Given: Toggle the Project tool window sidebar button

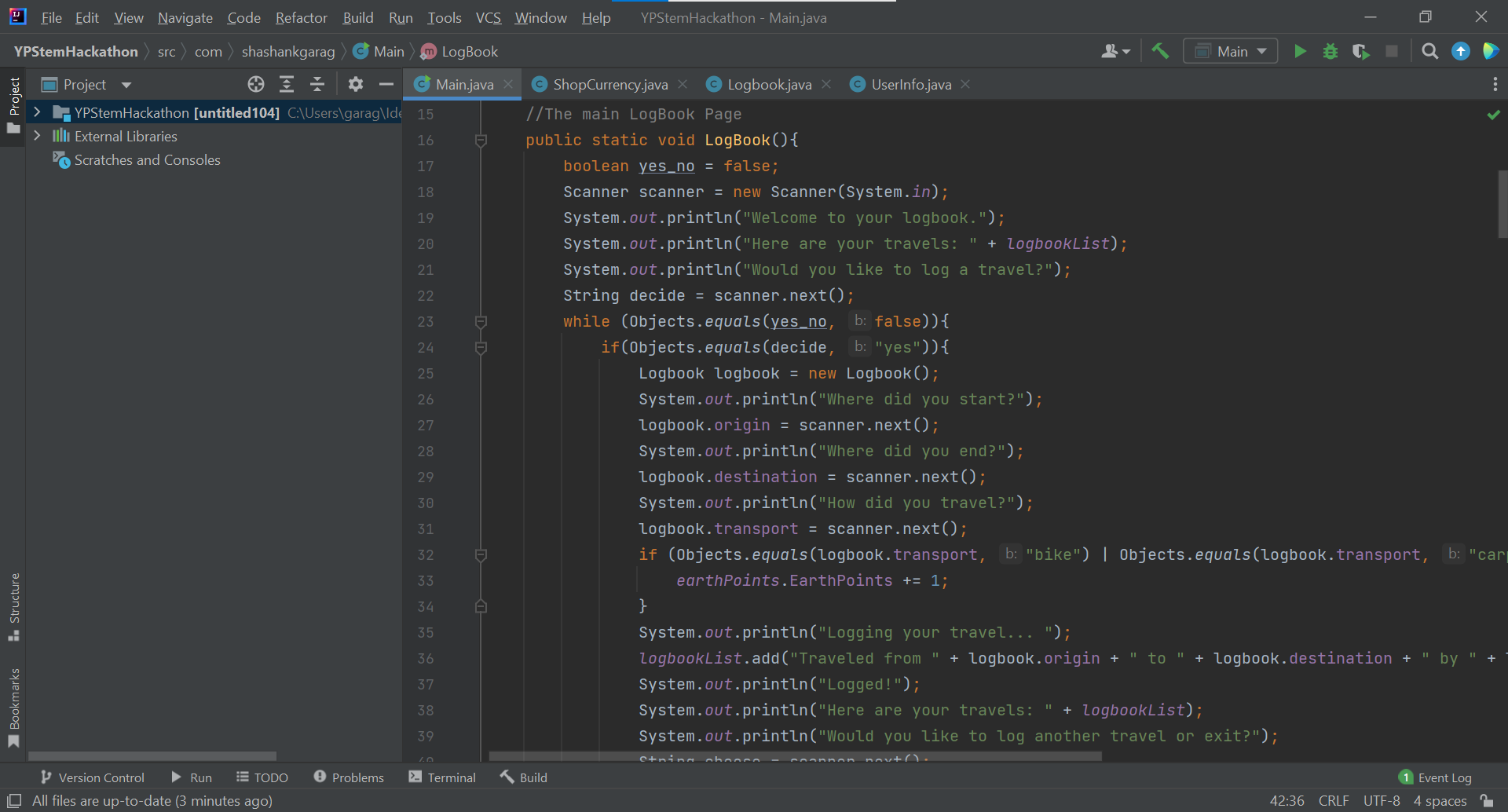Looking at the screenshot, I should [x=13, y=104].
